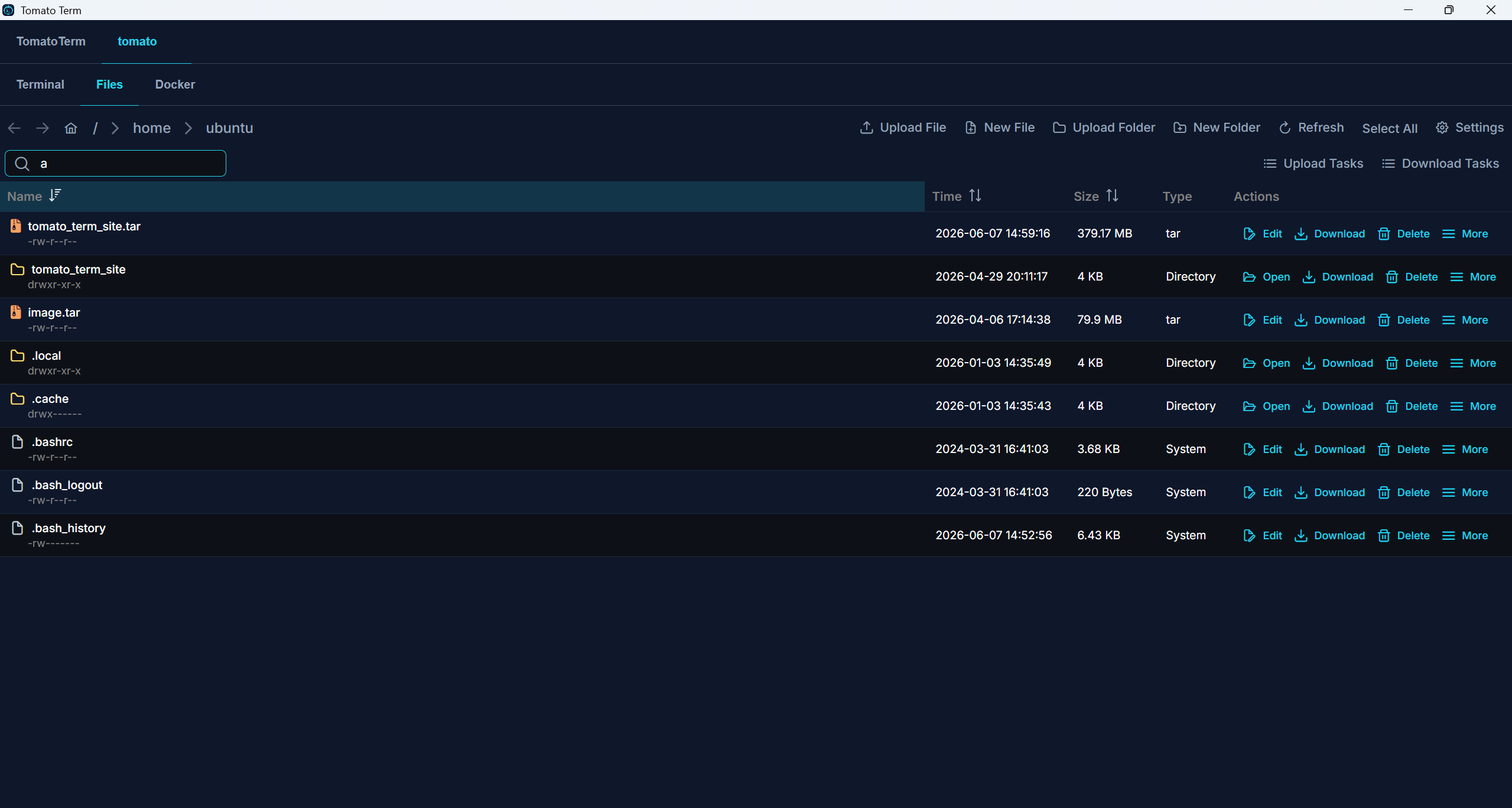The height and width of the screenshot is (808, 1512).
Task: Open More menu for .cache
Action: pos(1473,406)
